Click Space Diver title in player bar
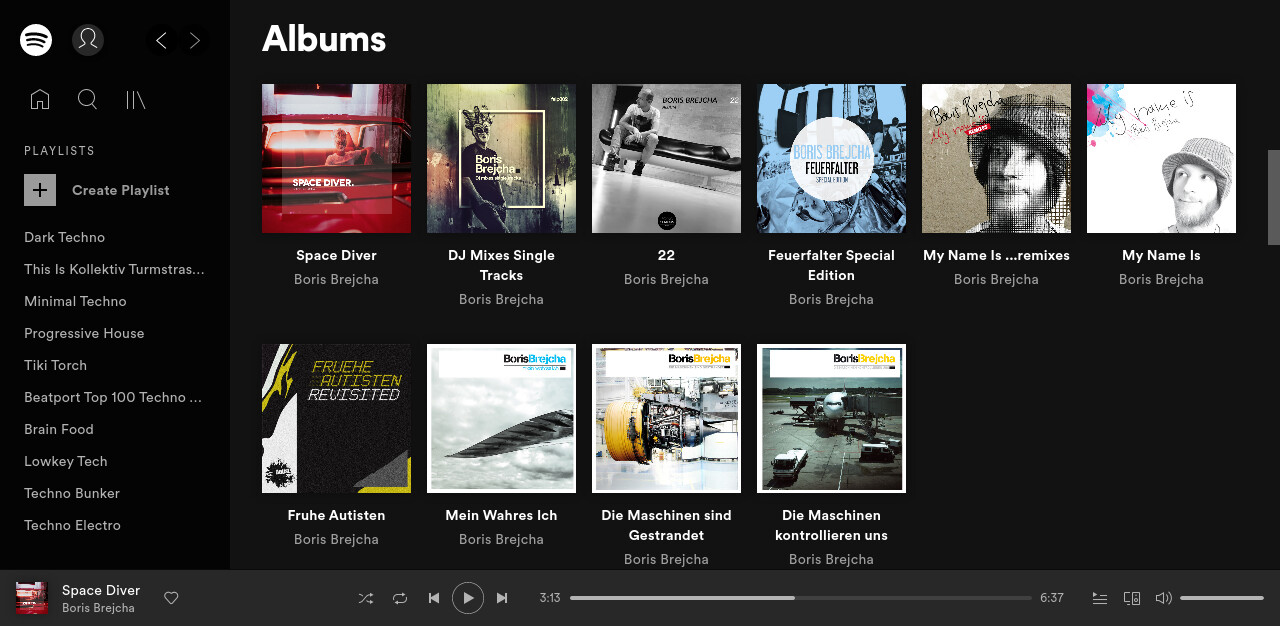 point(101,590)
